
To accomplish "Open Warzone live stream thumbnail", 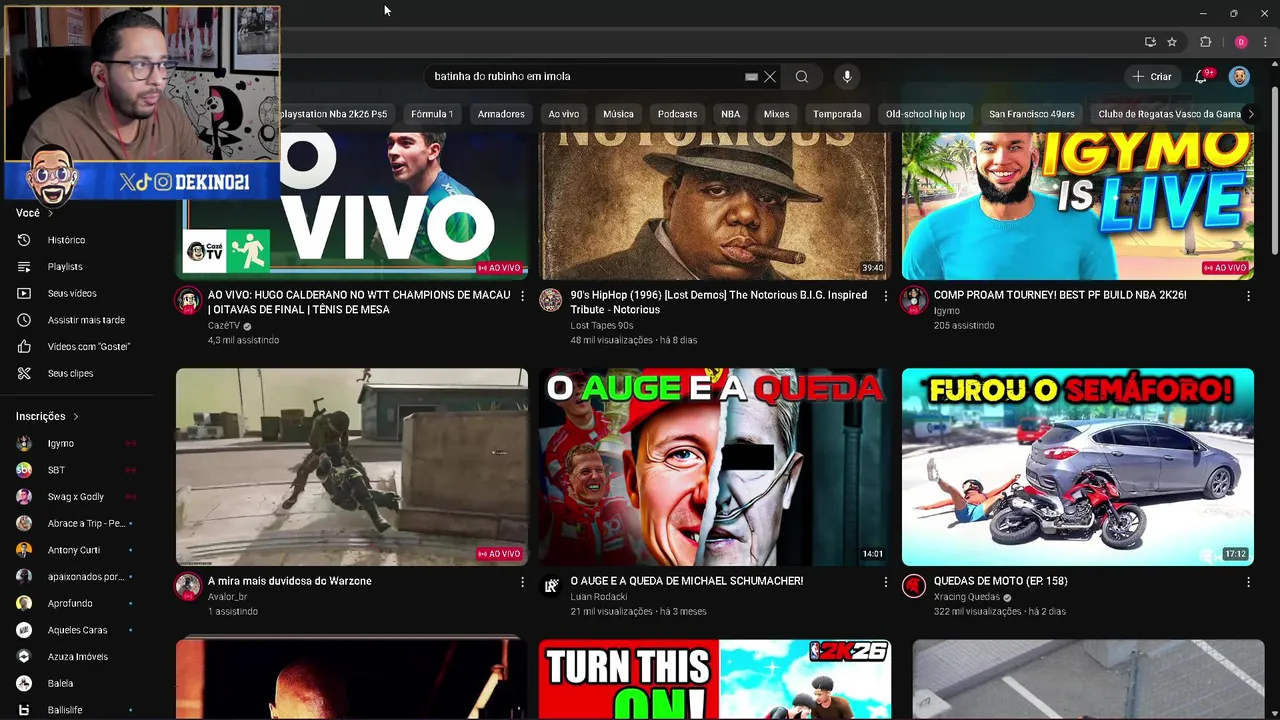I will (x=352, y=467).
